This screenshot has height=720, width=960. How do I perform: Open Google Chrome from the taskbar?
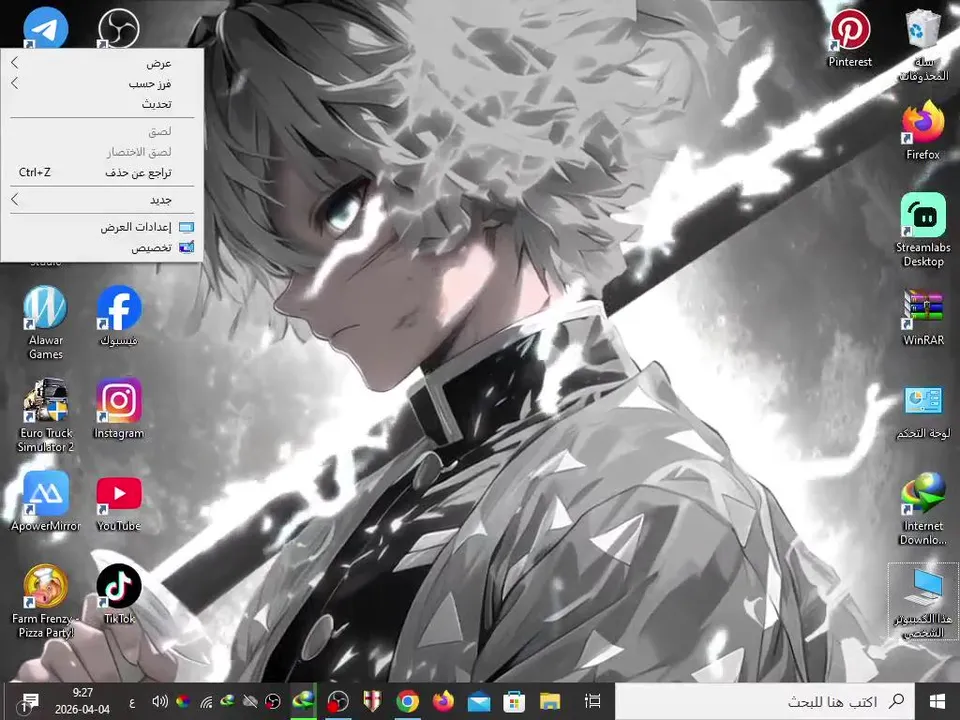408,702
